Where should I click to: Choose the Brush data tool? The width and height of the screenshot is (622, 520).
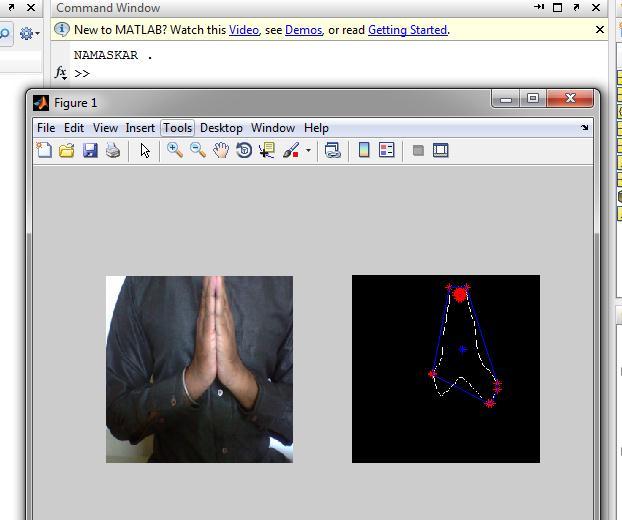pyautogui.click(x=291, y=151)
